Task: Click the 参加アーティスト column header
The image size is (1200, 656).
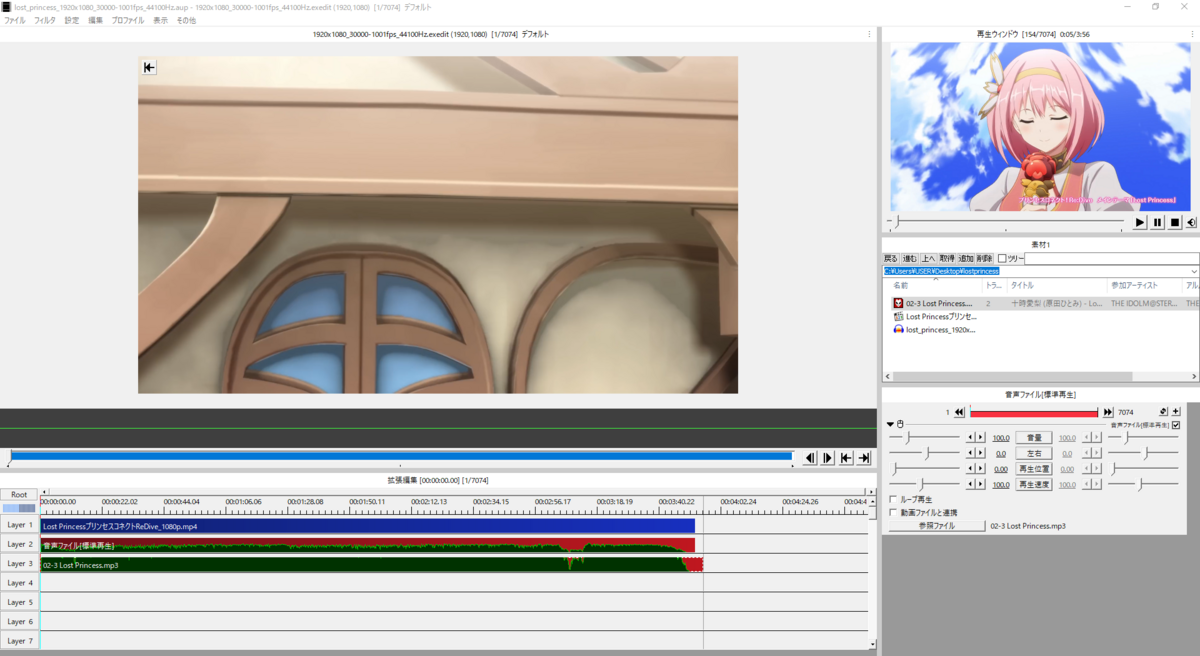Action: (1145, 286)
